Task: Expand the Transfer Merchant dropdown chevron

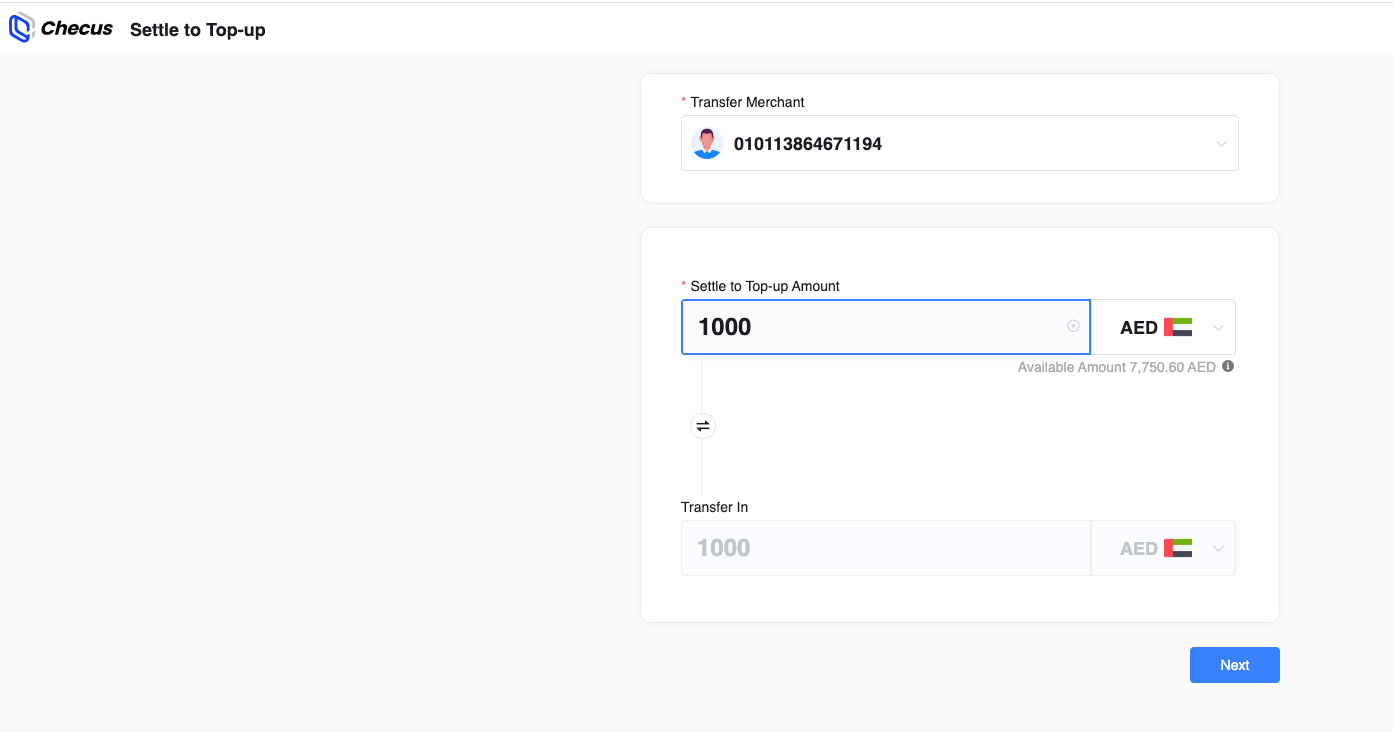Action: (1221, 143)
